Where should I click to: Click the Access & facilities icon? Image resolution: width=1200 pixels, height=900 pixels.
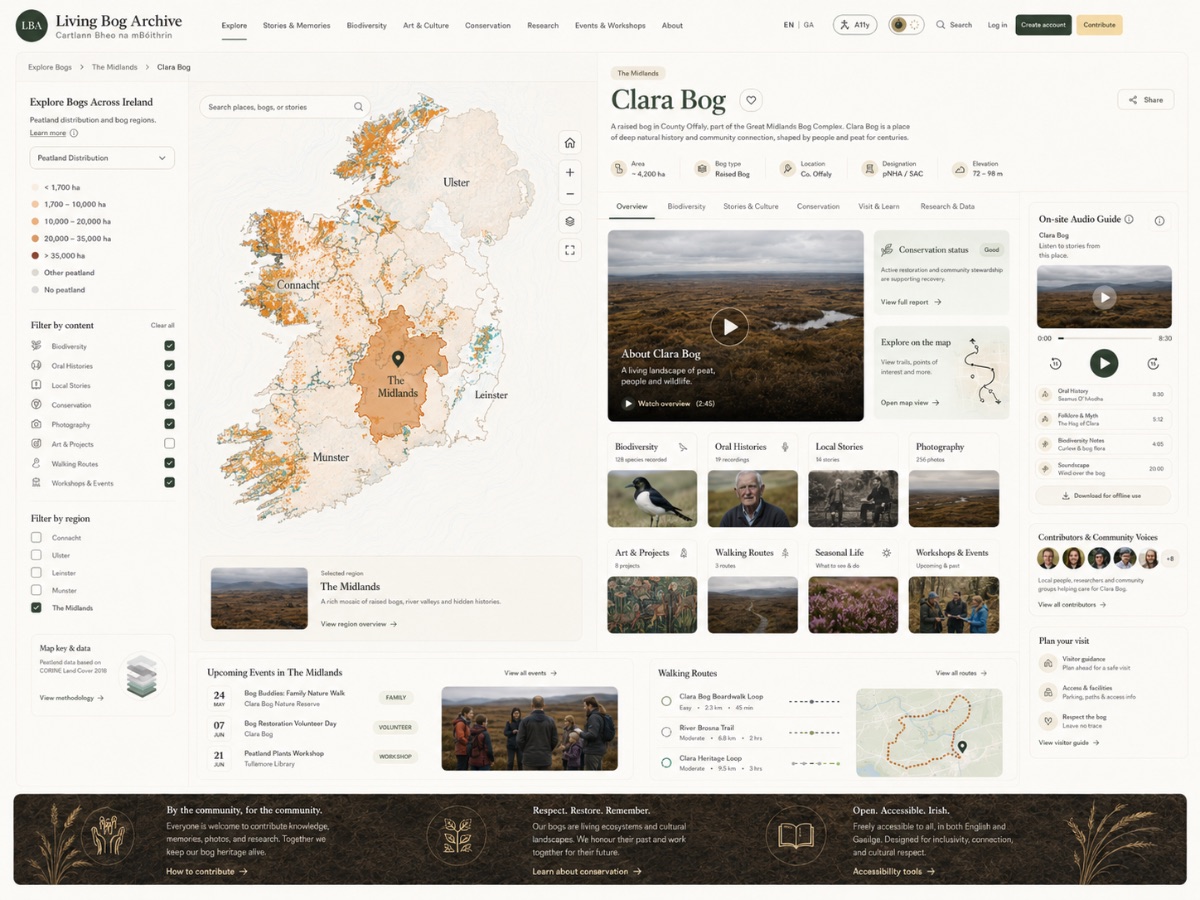tap(1048, 692)
